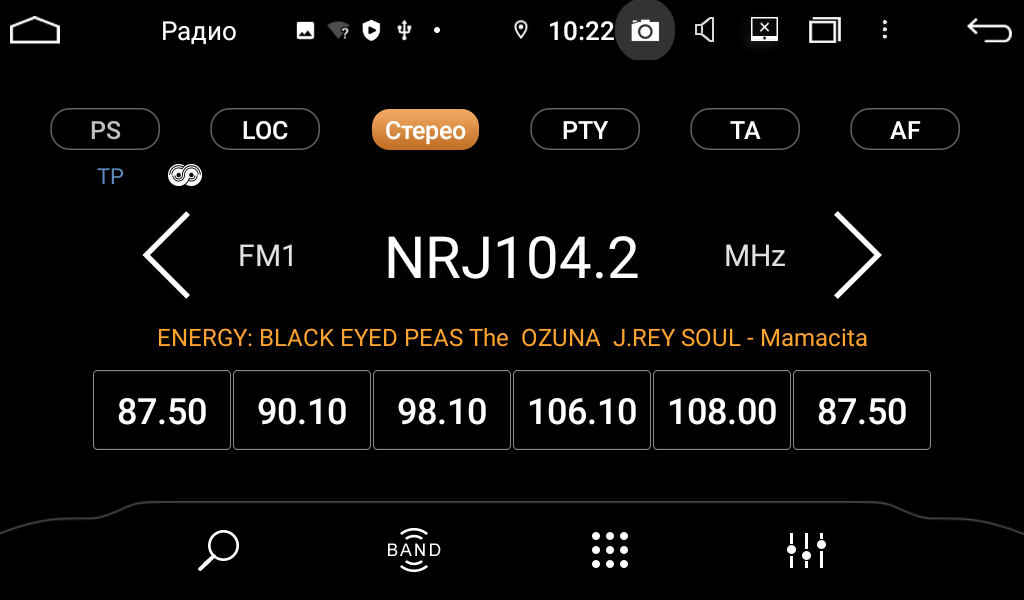This screenshot has width=1024, height=600.
Task: Open the three-dot overflow menu
Action: click(885, 30)
